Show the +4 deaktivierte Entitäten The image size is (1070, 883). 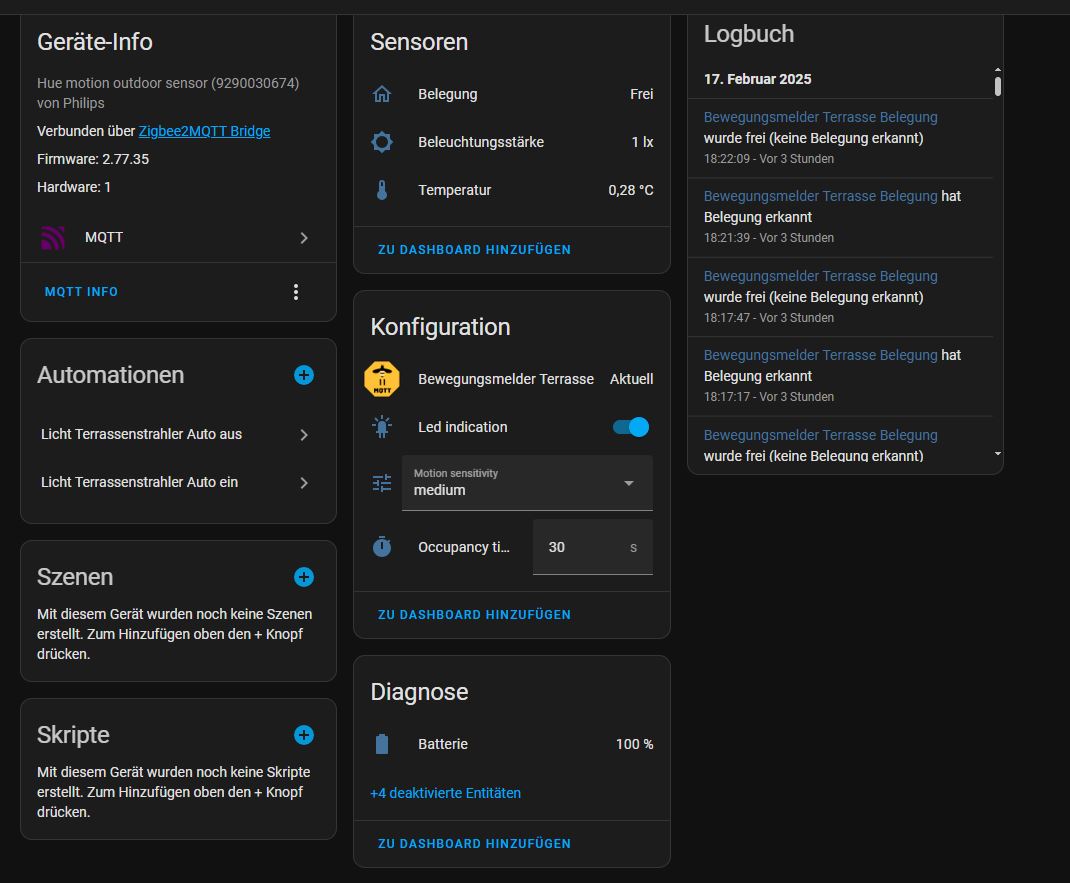click(x=445, y=793)
